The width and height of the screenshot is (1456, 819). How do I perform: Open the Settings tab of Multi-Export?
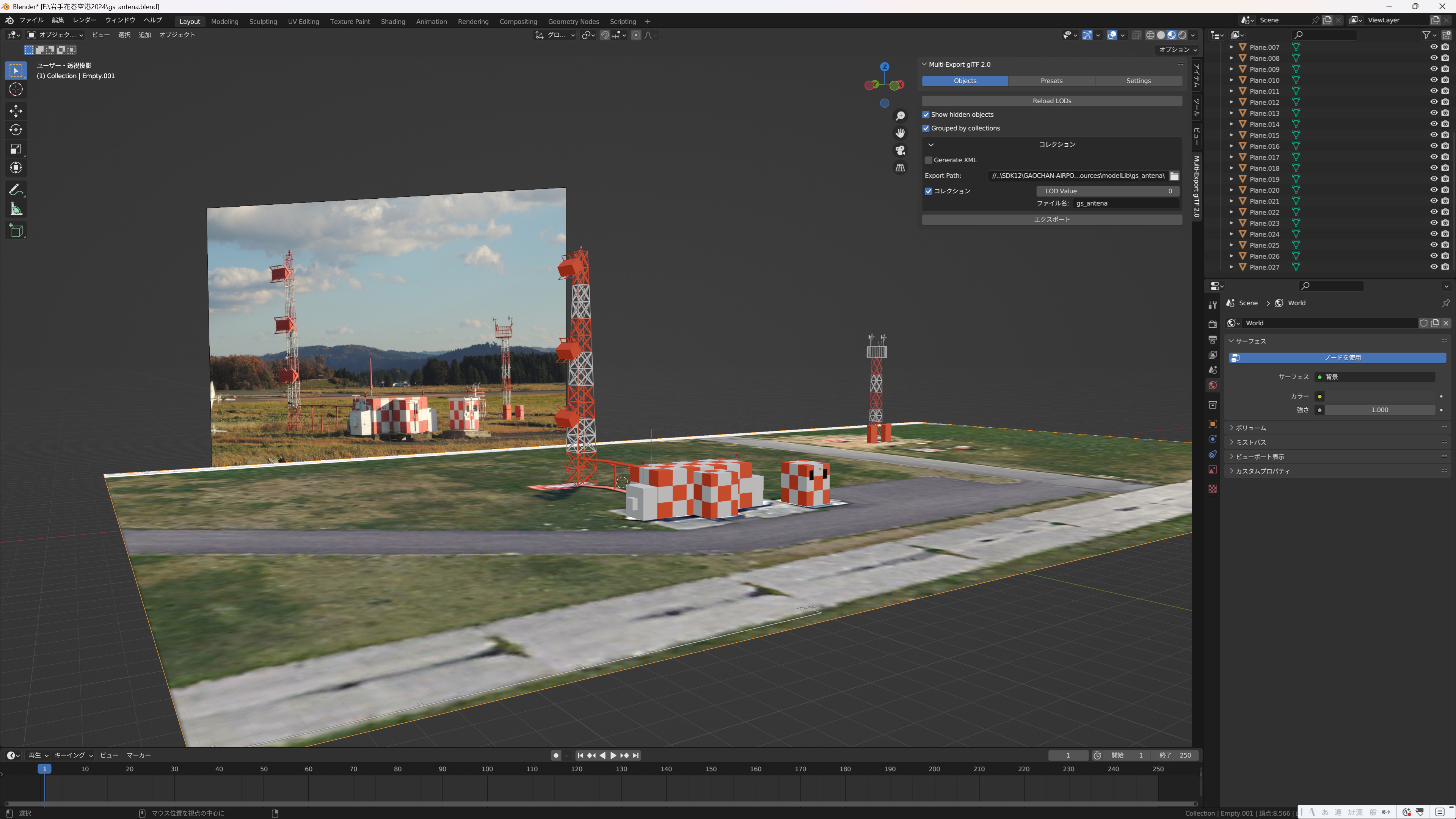1138,81
